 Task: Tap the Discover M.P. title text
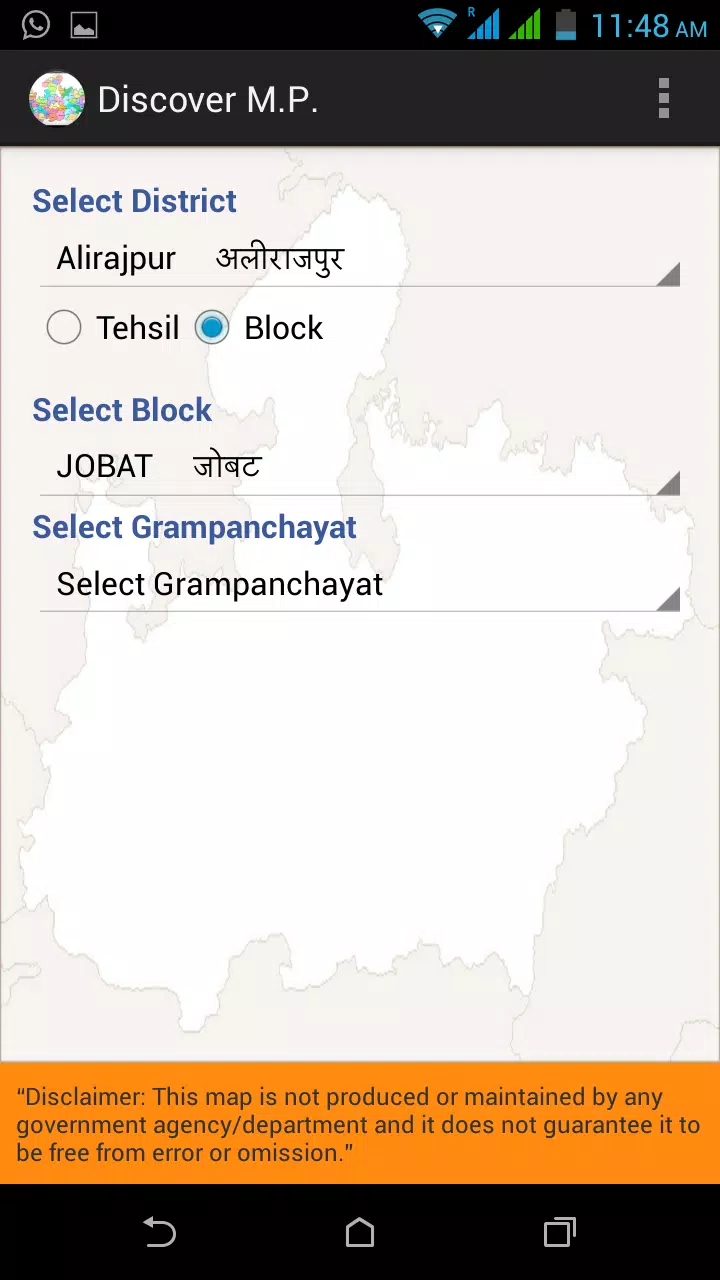click(208, 100)
